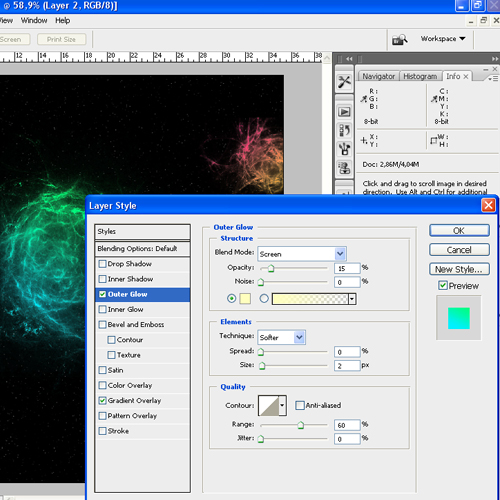Open the Window menu

[x=34, y=21]
